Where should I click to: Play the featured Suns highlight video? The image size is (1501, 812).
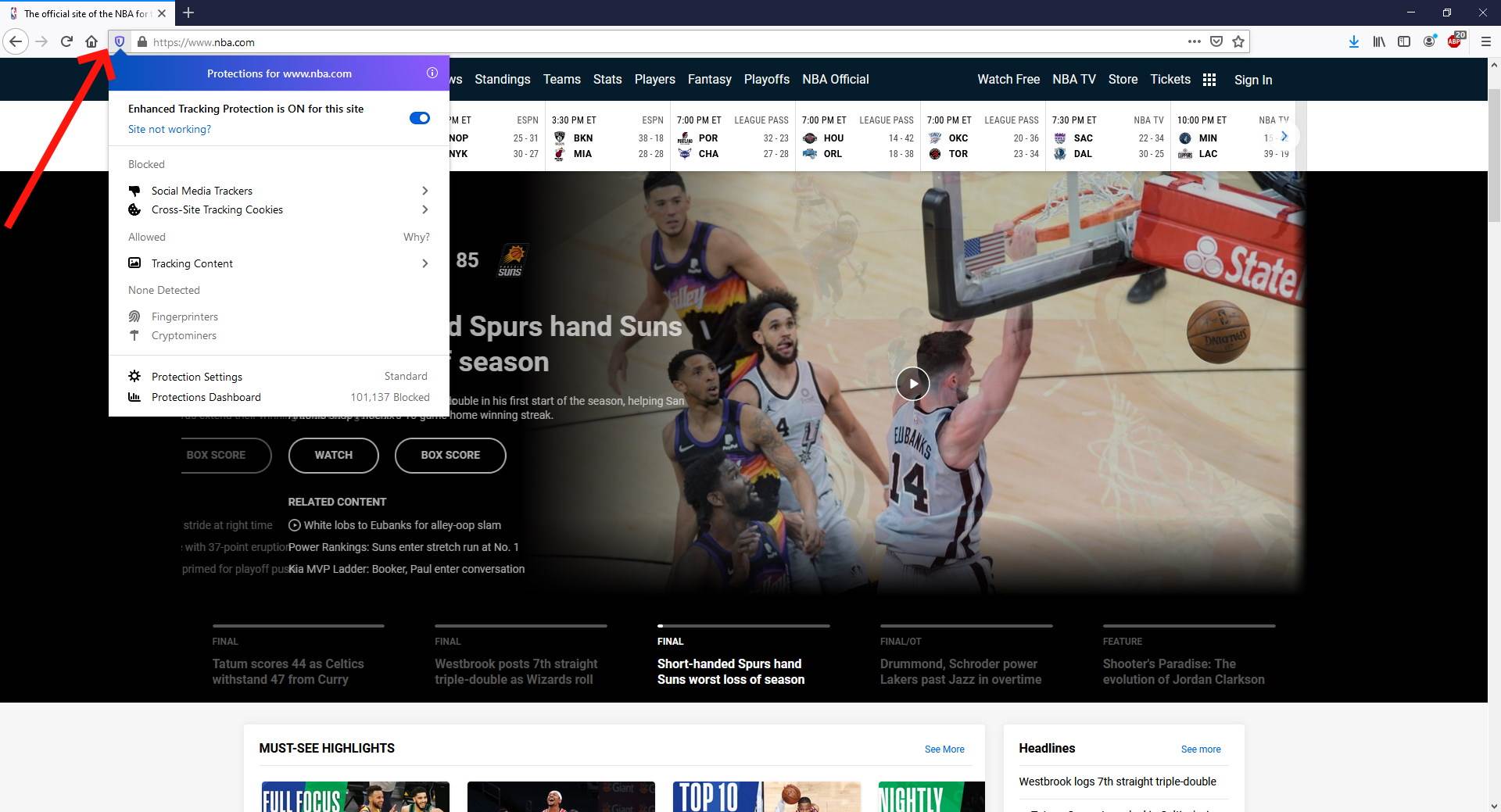[x=912, y=384]
